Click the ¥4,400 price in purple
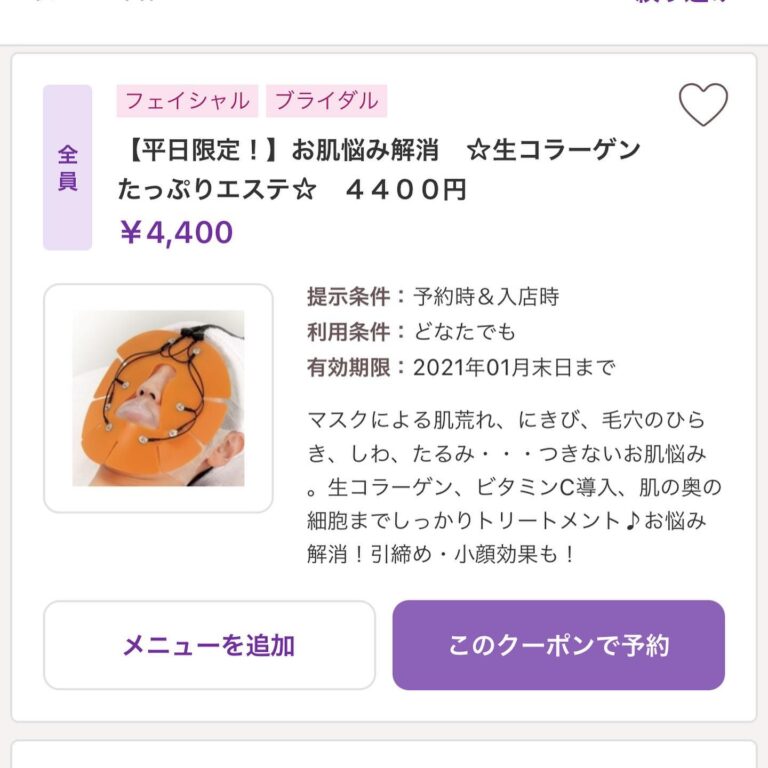 (x=176, y=233)
